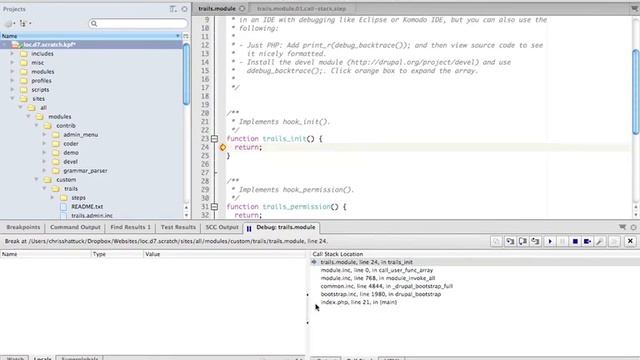Click the Step Over debug button
This screenshot has width=640, height=360.
click(522, 241)
